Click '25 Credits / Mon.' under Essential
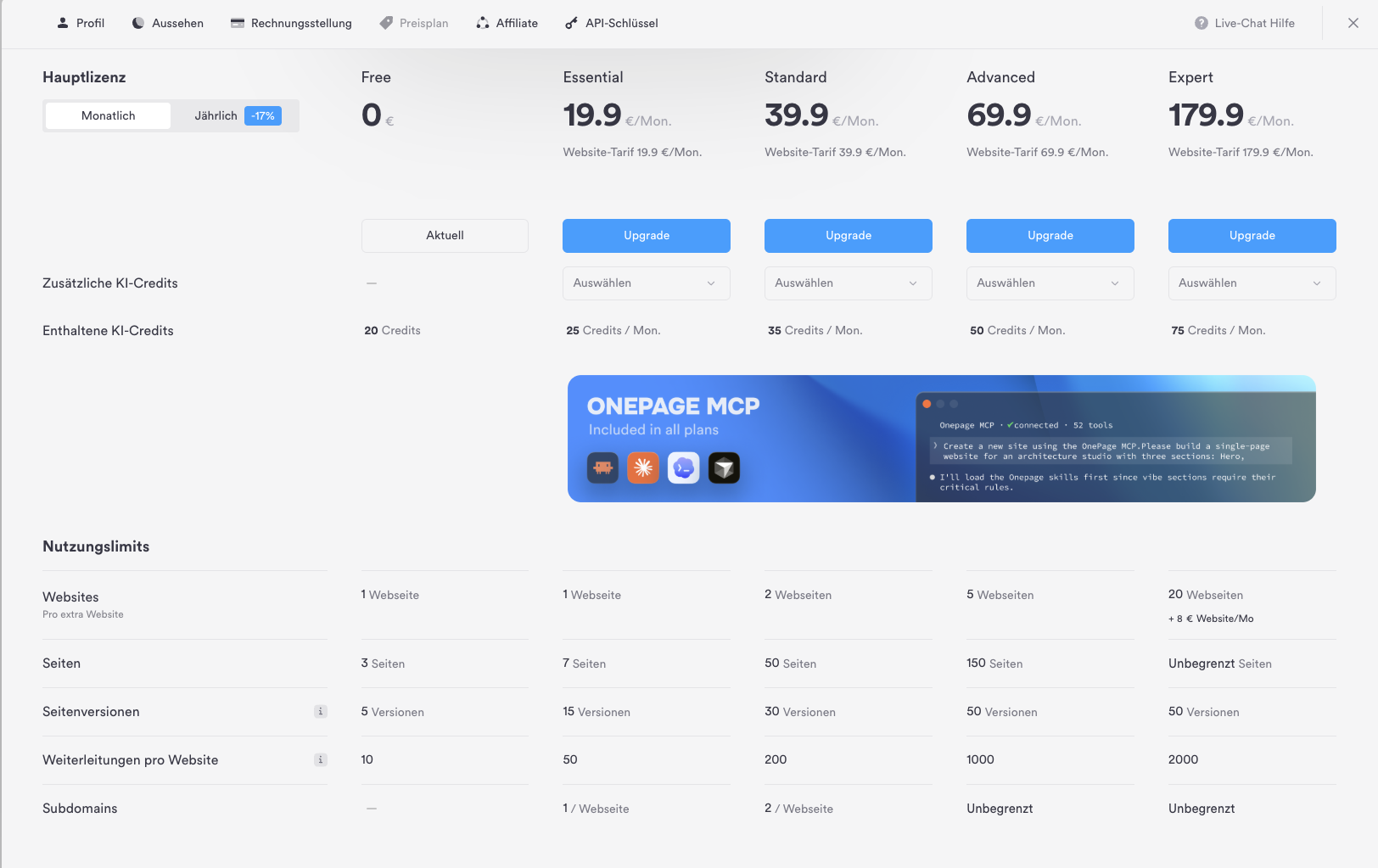 click(613, 331)
